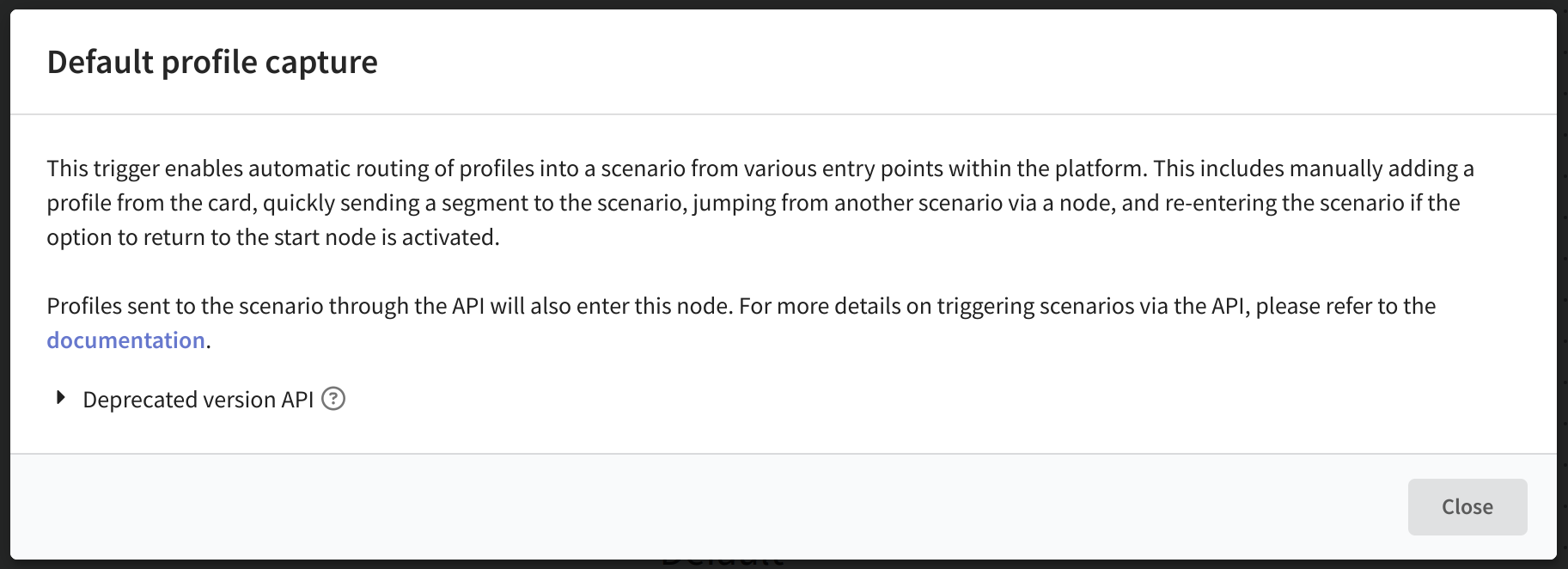Click the text 'triggering scenarios via the API'

pyautogui.click(x=1089, y=306)
